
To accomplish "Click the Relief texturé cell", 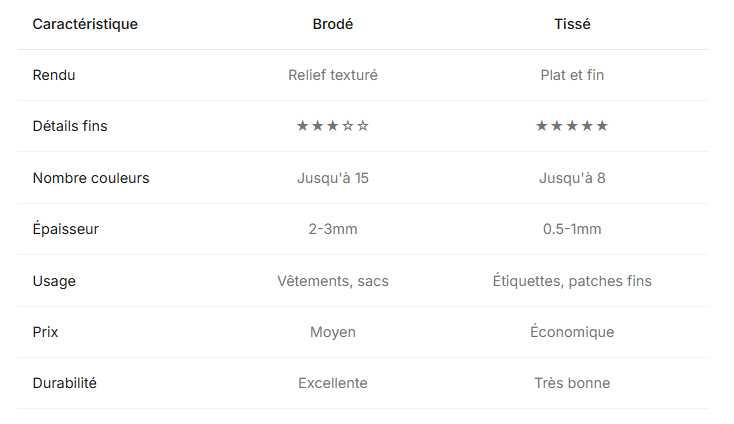I will pyautogui.click(x=333, y=75).
